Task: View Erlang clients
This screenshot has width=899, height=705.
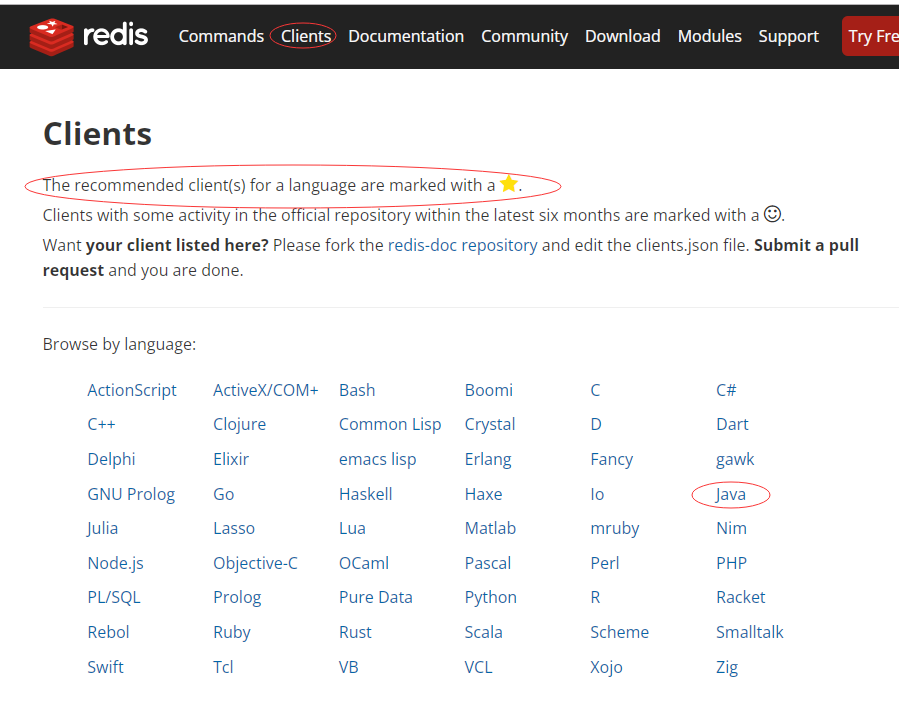Action: 488,460
